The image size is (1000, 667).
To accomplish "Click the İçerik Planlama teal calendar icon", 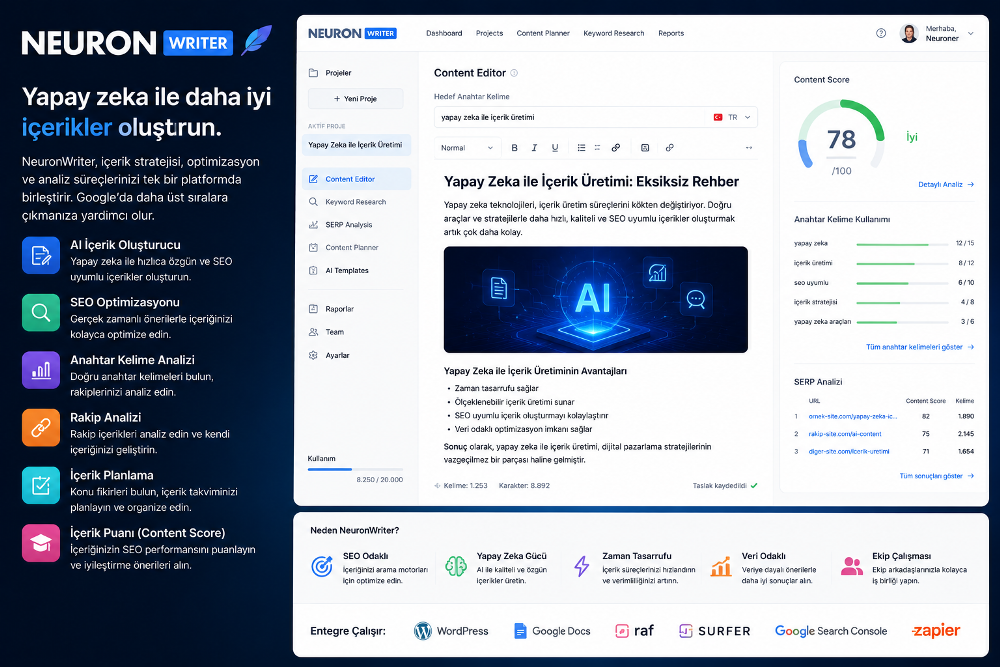I will pos(41,485).
